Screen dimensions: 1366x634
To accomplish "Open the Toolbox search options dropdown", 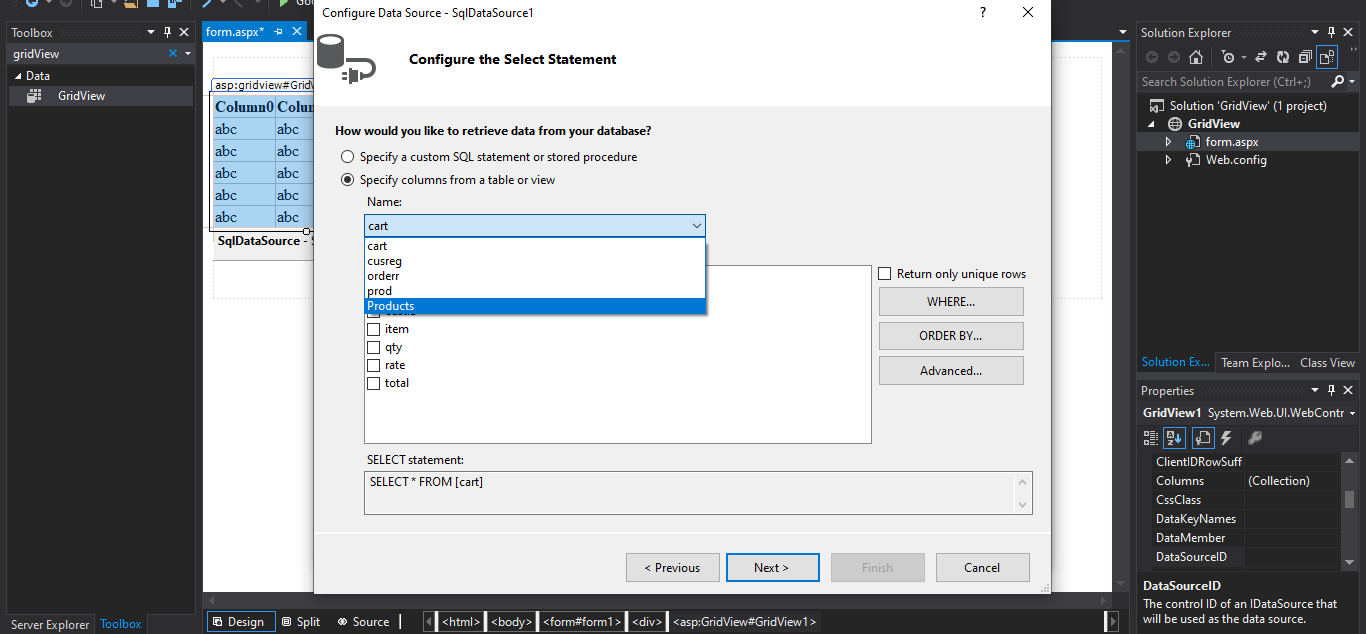I will tap(187, 54).
